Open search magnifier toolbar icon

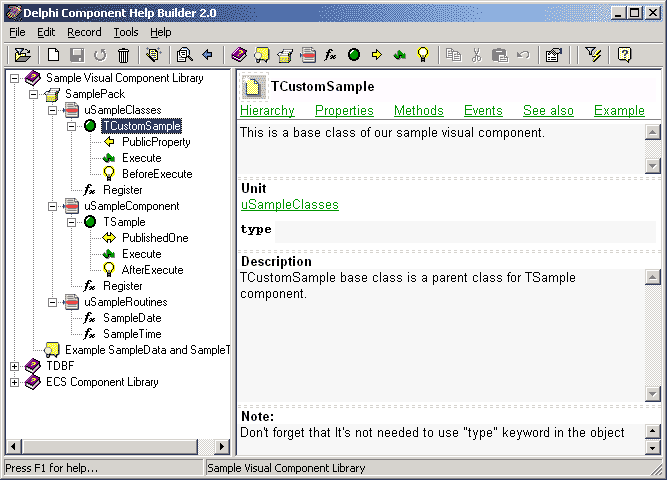click(x=184, y=55)
